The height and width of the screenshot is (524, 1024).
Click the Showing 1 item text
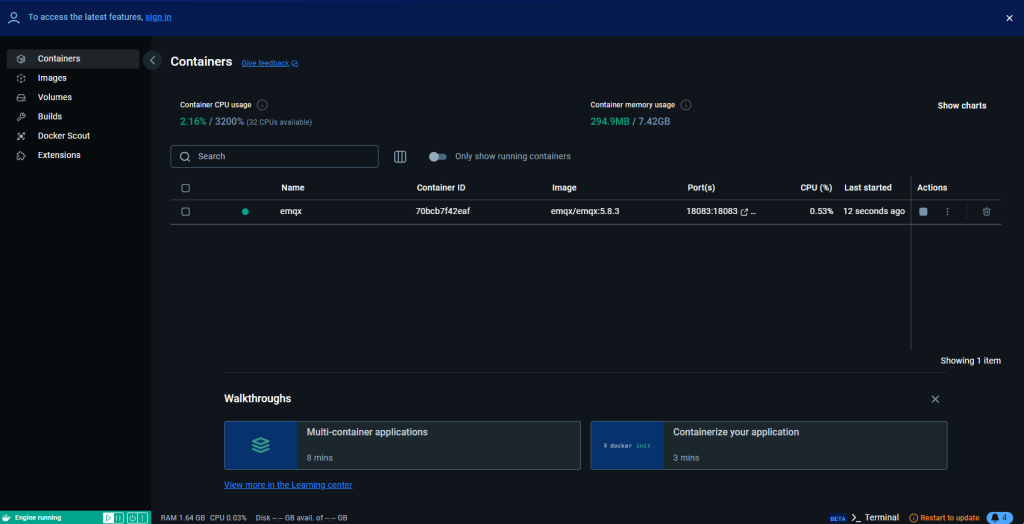(970, 361)
